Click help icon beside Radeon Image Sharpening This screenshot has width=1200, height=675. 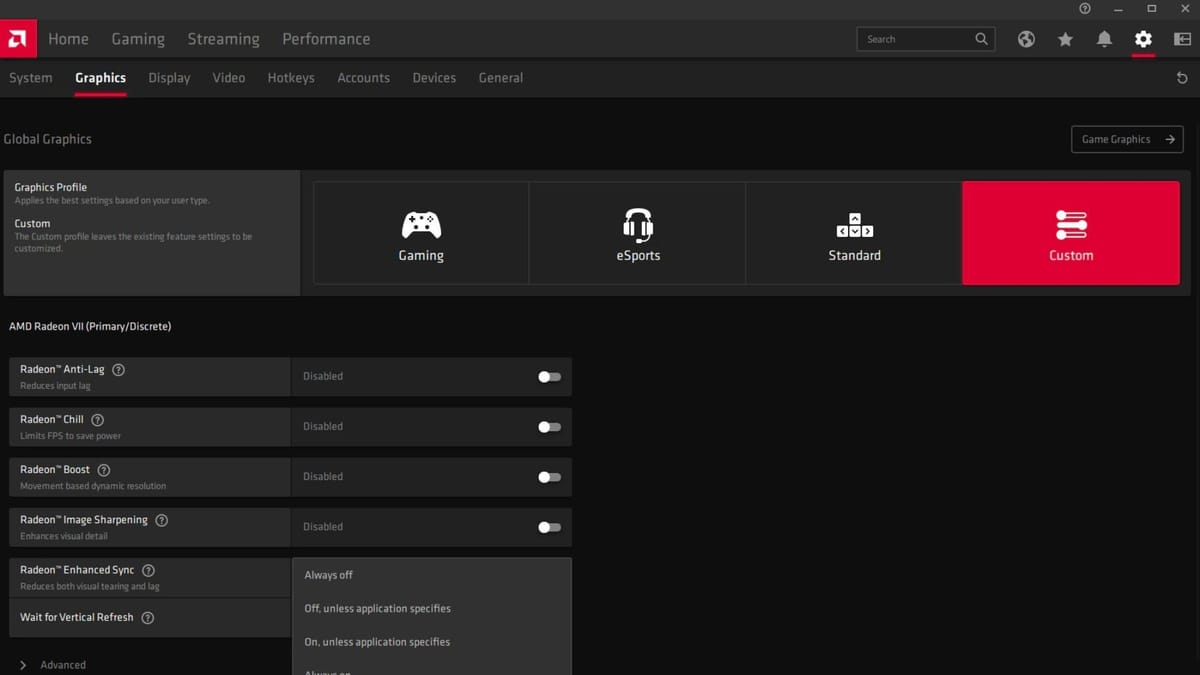coord(162,520)
